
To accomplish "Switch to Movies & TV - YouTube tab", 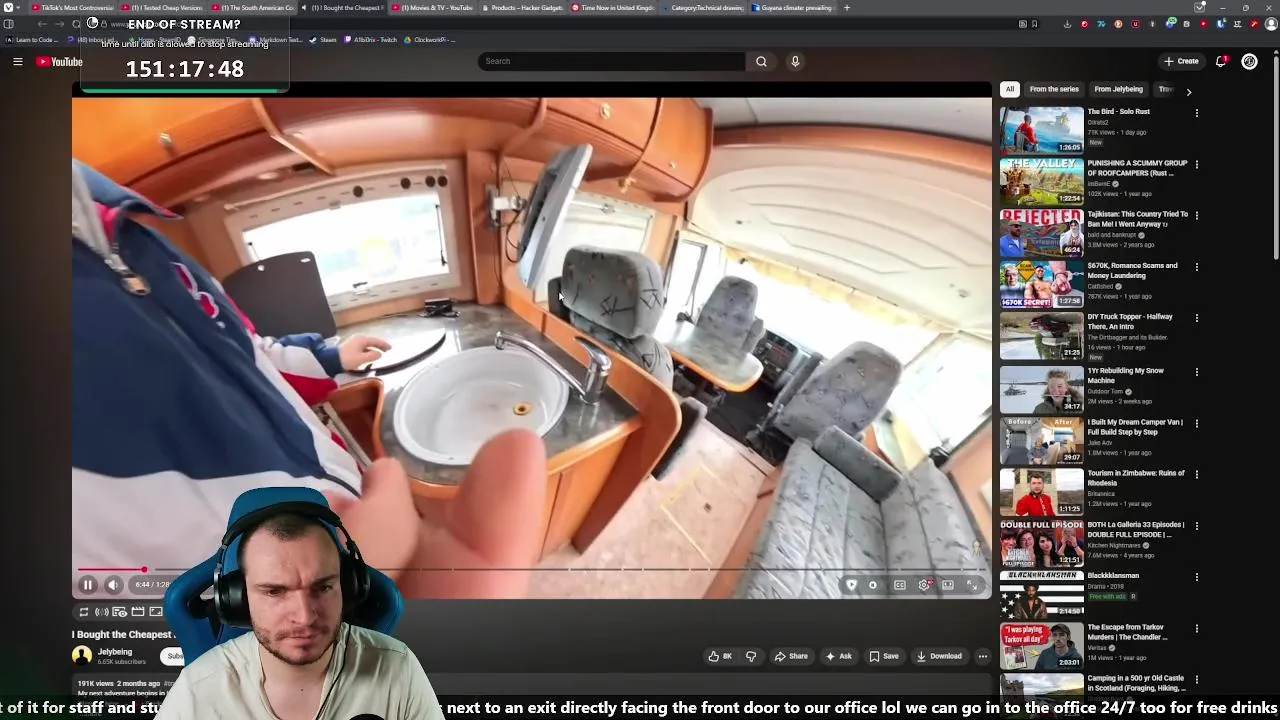I will [432, 8].
